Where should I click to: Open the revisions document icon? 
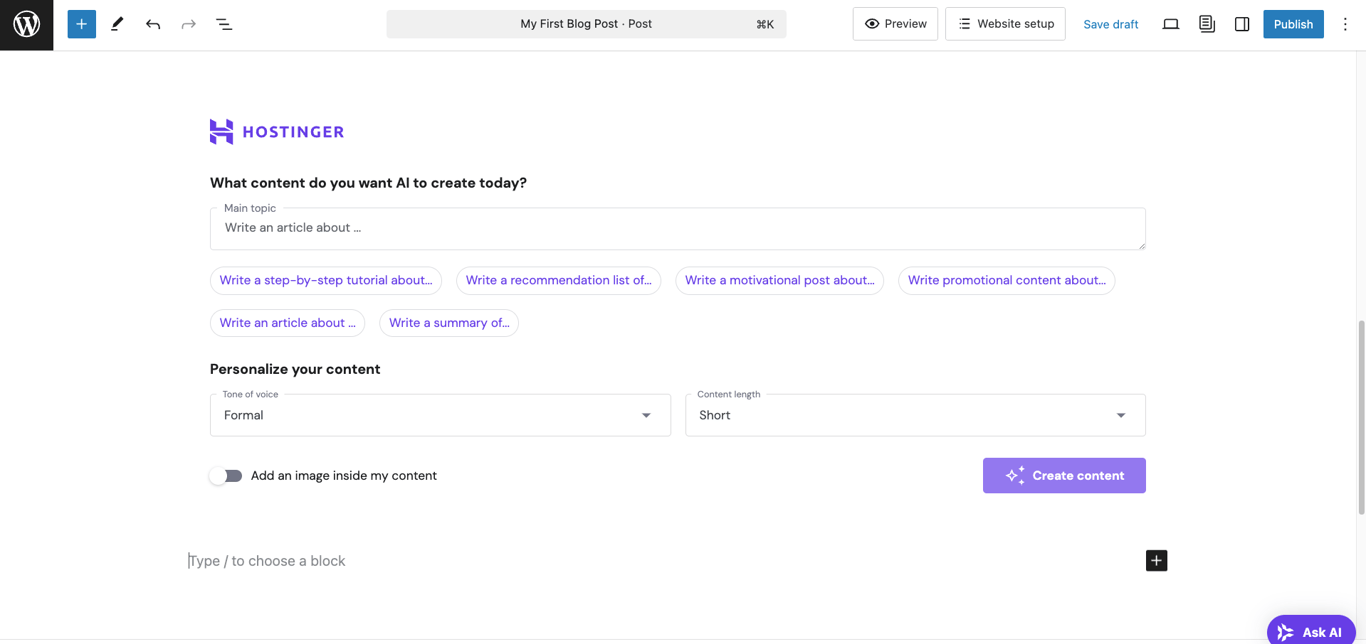pyautogui.click(x=1207, y=23)
